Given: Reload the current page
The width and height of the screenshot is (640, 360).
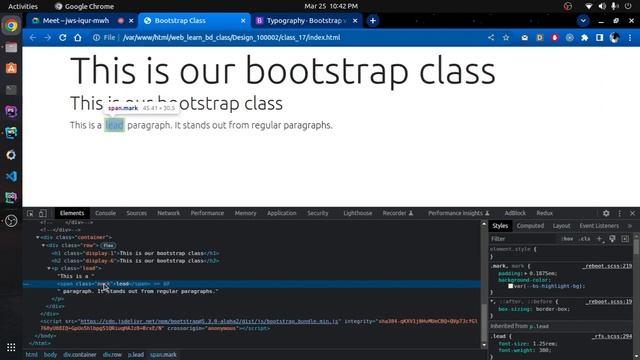Looking at the screenshot, I should tap(62, 38).
